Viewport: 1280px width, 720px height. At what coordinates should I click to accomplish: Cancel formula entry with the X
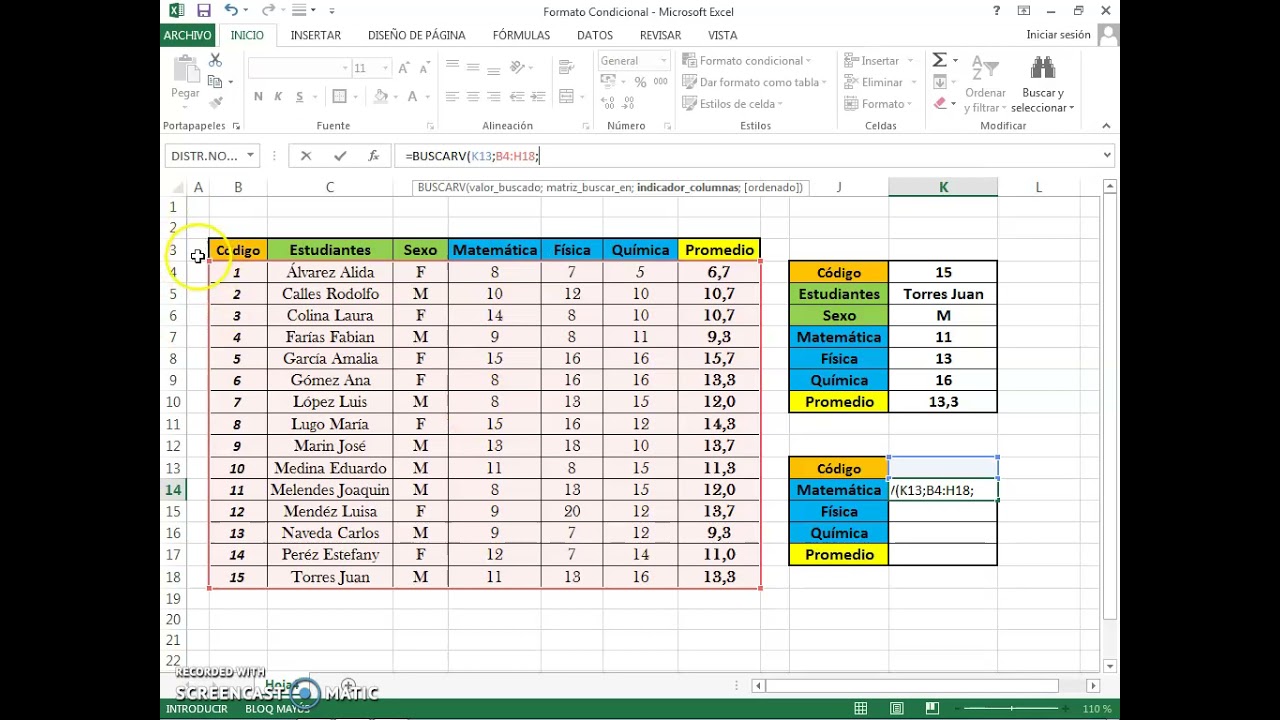(x=306, y=156)
